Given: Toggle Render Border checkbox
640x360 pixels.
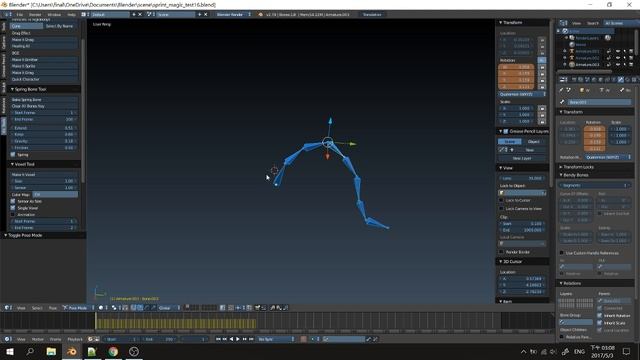Looking at the screenshot, I should 502,252.
